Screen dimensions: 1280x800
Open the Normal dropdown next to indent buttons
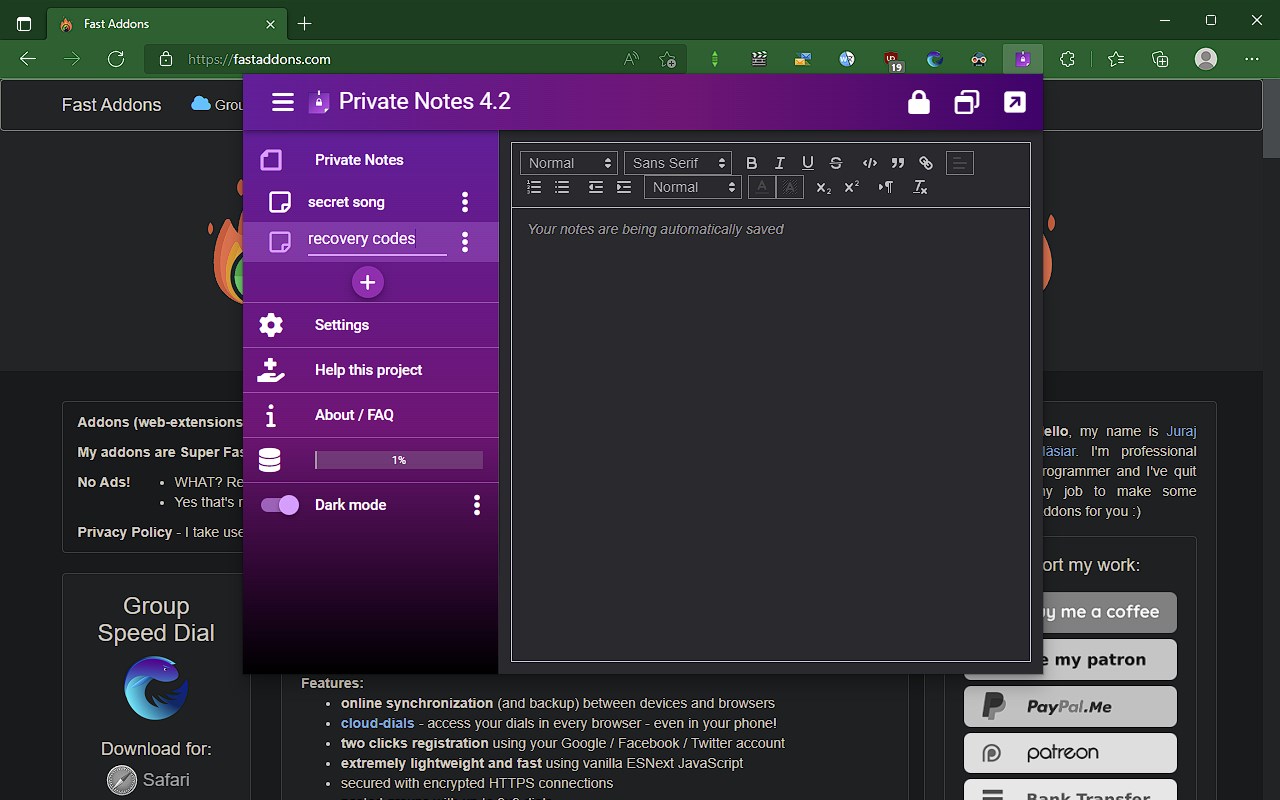(x=692, y=187)
